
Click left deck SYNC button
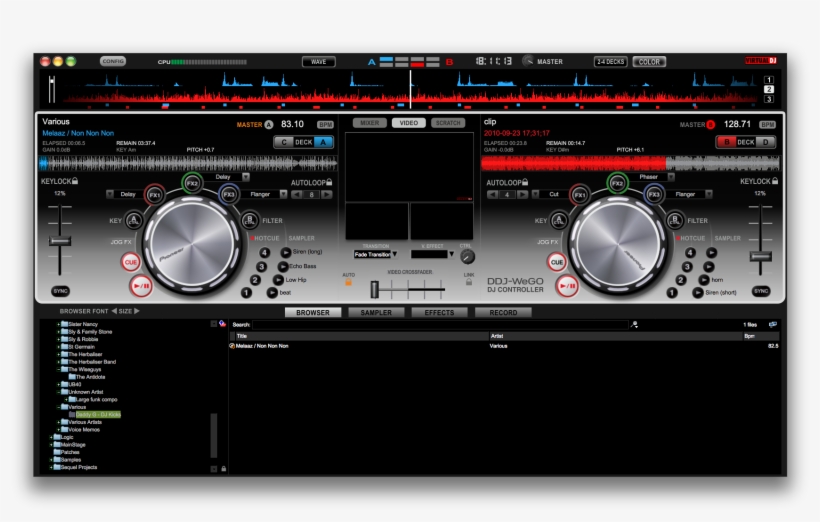61,291
